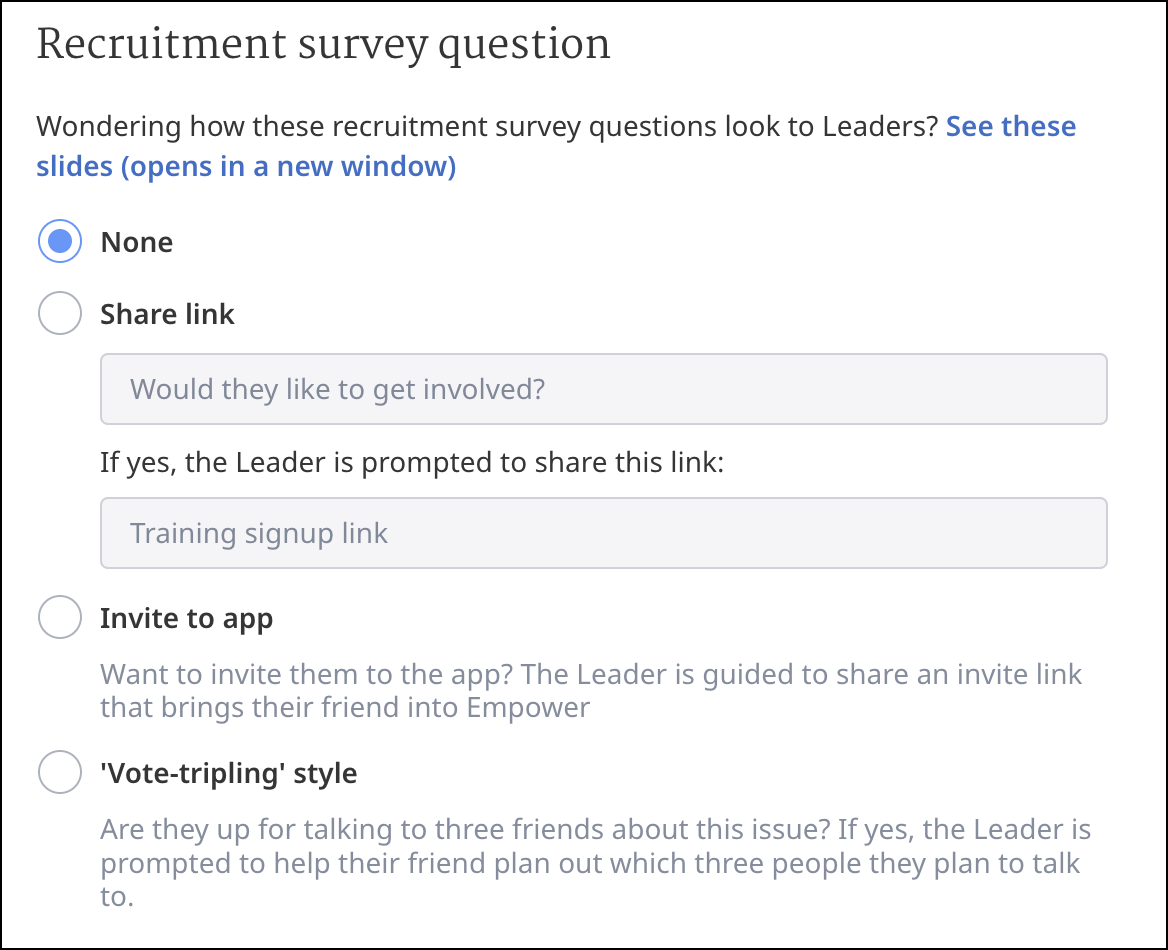1168x950 pixels.
Task: Open the 'See these slides' link
Action: click(x=1010, y=127)
